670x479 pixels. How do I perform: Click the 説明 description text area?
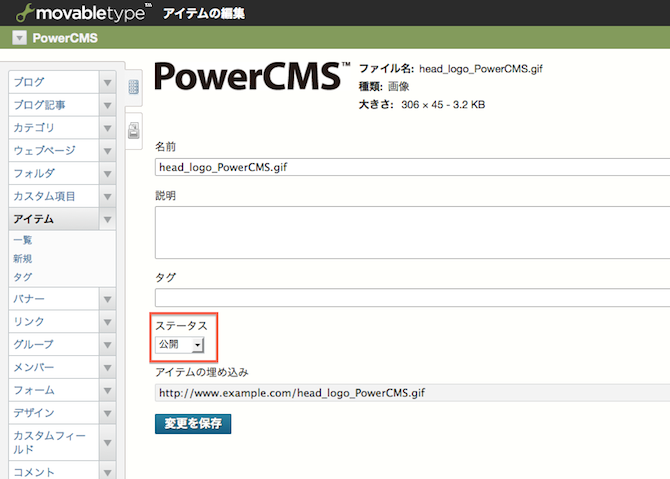click(412, 232)
